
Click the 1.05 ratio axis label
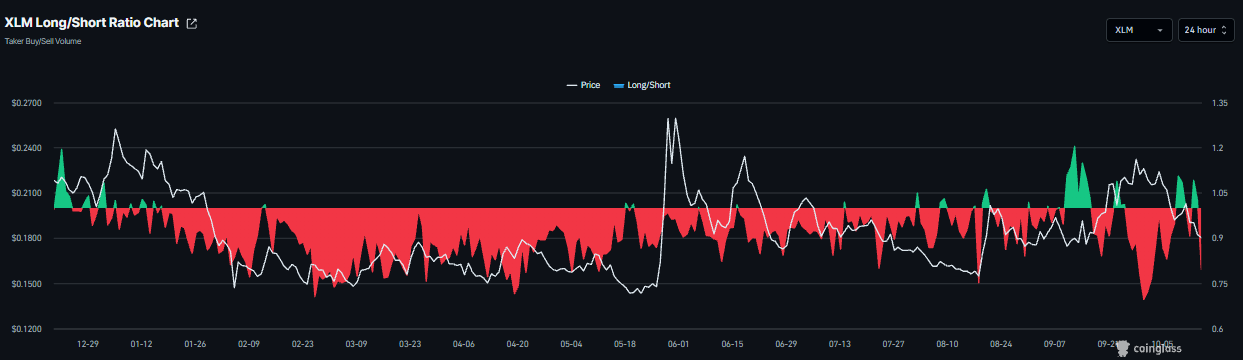(x=1219, y=193)
